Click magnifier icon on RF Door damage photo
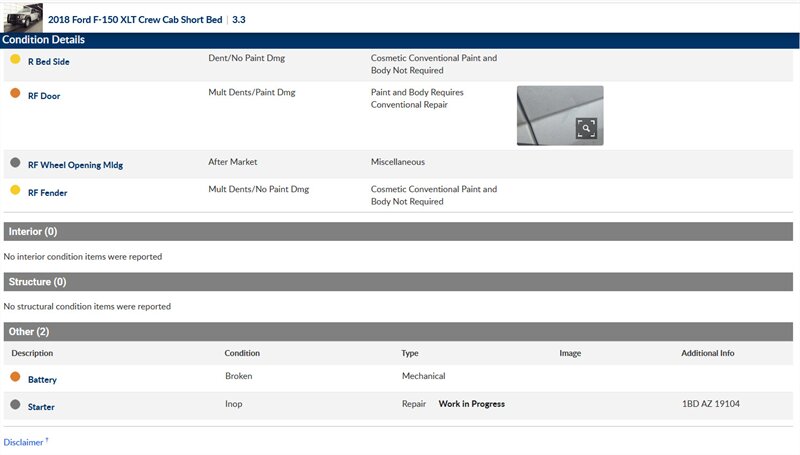This screenshot has width=800, height=455. click(586, 128)
